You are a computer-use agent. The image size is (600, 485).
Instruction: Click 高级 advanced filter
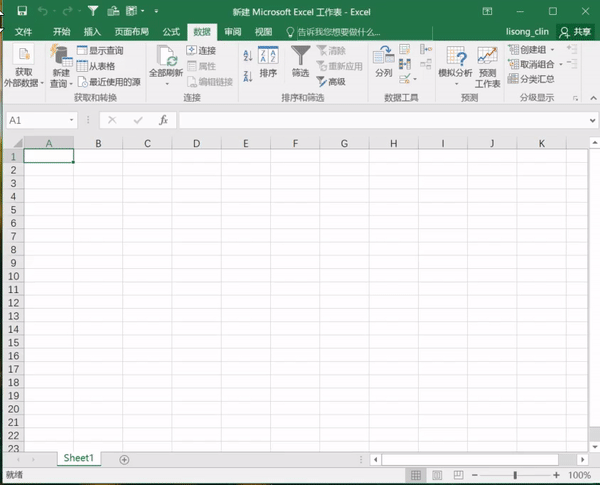(x=331, y=82)
